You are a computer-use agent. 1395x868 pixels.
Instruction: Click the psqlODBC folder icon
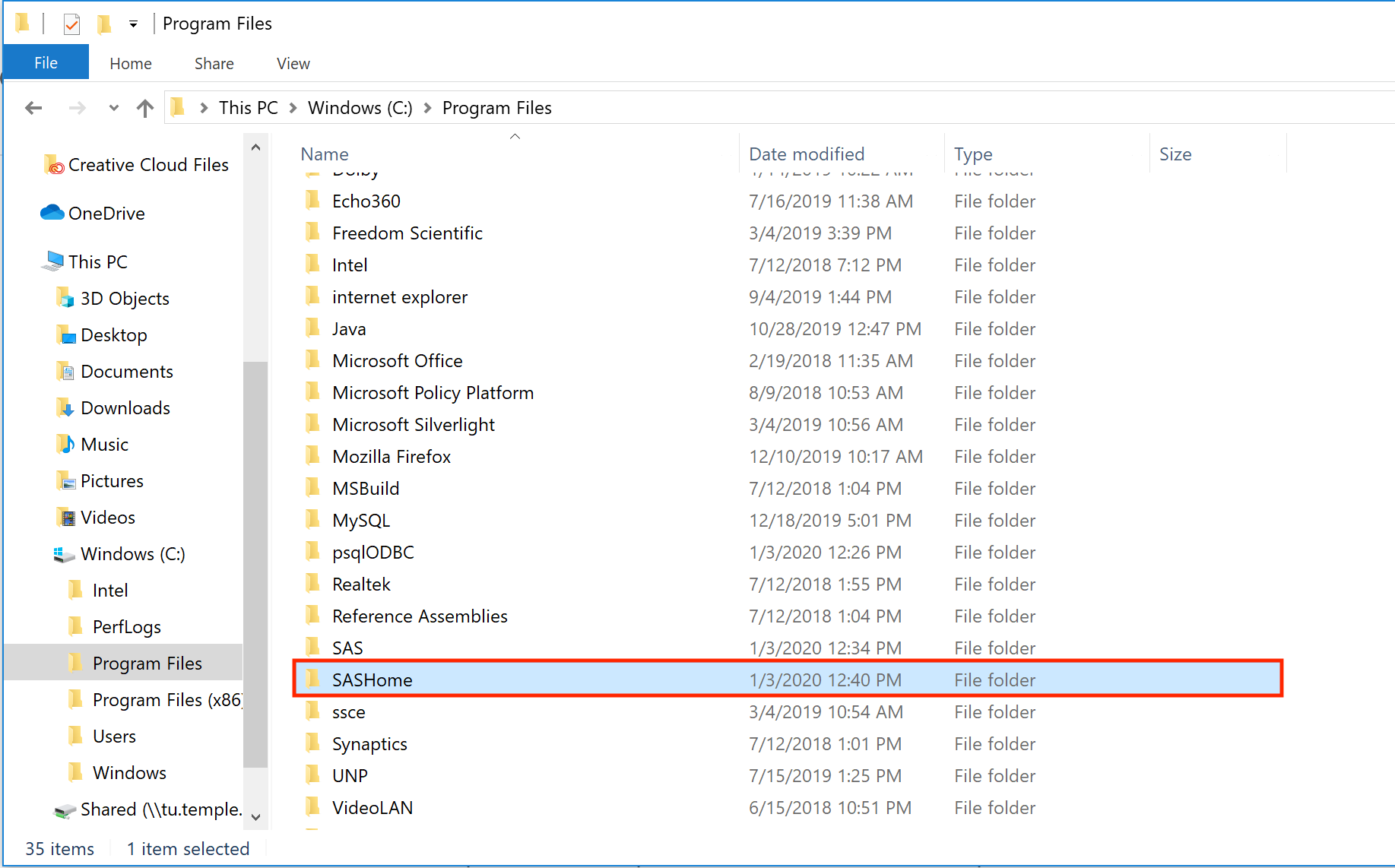coord(312,552)
